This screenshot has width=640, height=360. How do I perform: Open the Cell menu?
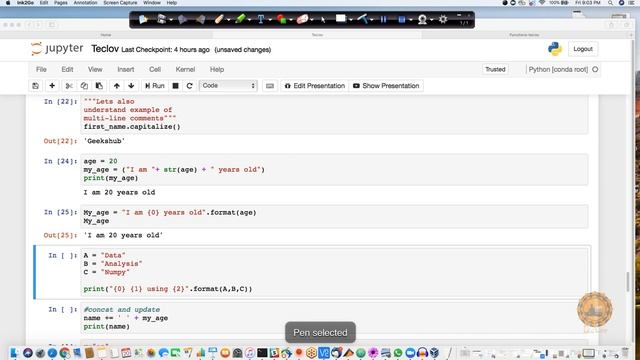[x=155, y=69]
